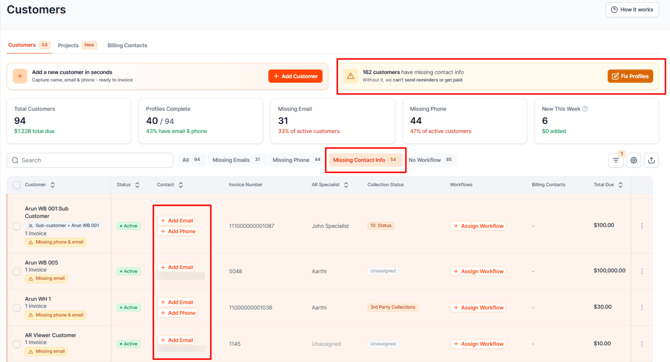Open row menu for Arun WB 001:Sub Customer
Image resolution: width=670 pixels, height=362 pixels.
click(x=642, y=226)
